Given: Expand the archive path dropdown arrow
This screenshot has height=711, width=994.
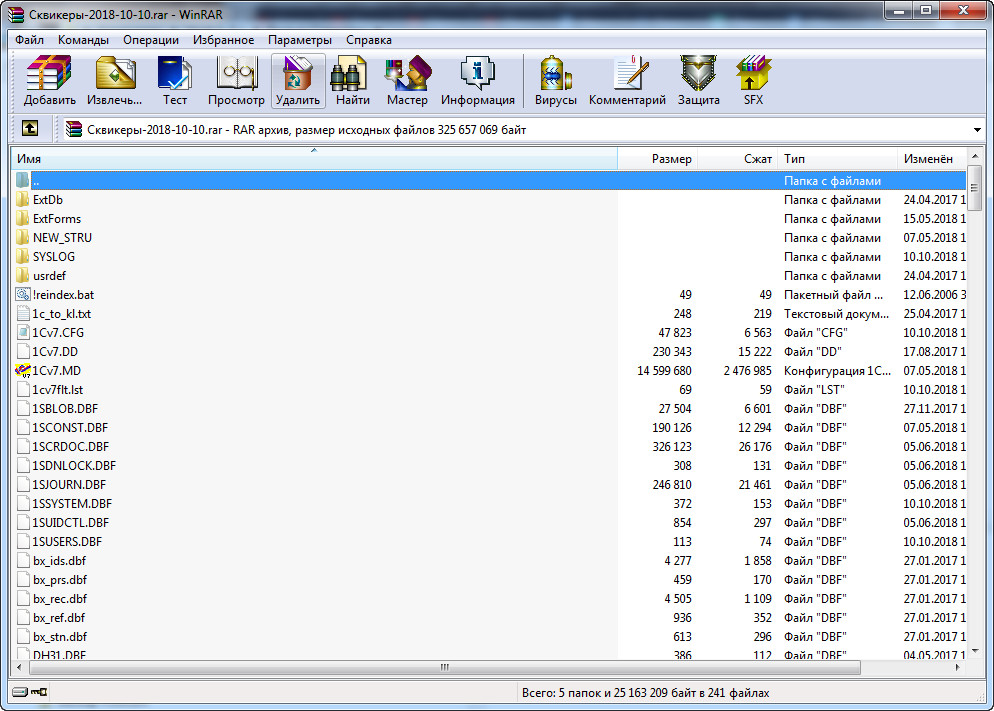Looking at the screenshot, I should [977, 130].
